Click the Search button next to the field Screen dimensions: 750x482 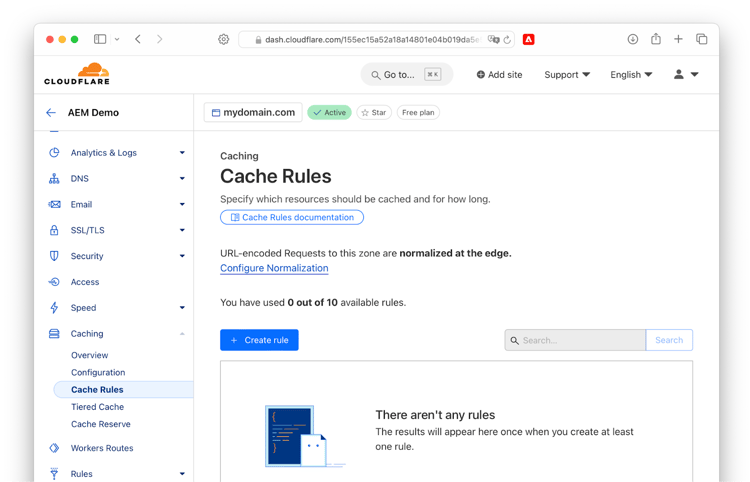coord(669,340)
